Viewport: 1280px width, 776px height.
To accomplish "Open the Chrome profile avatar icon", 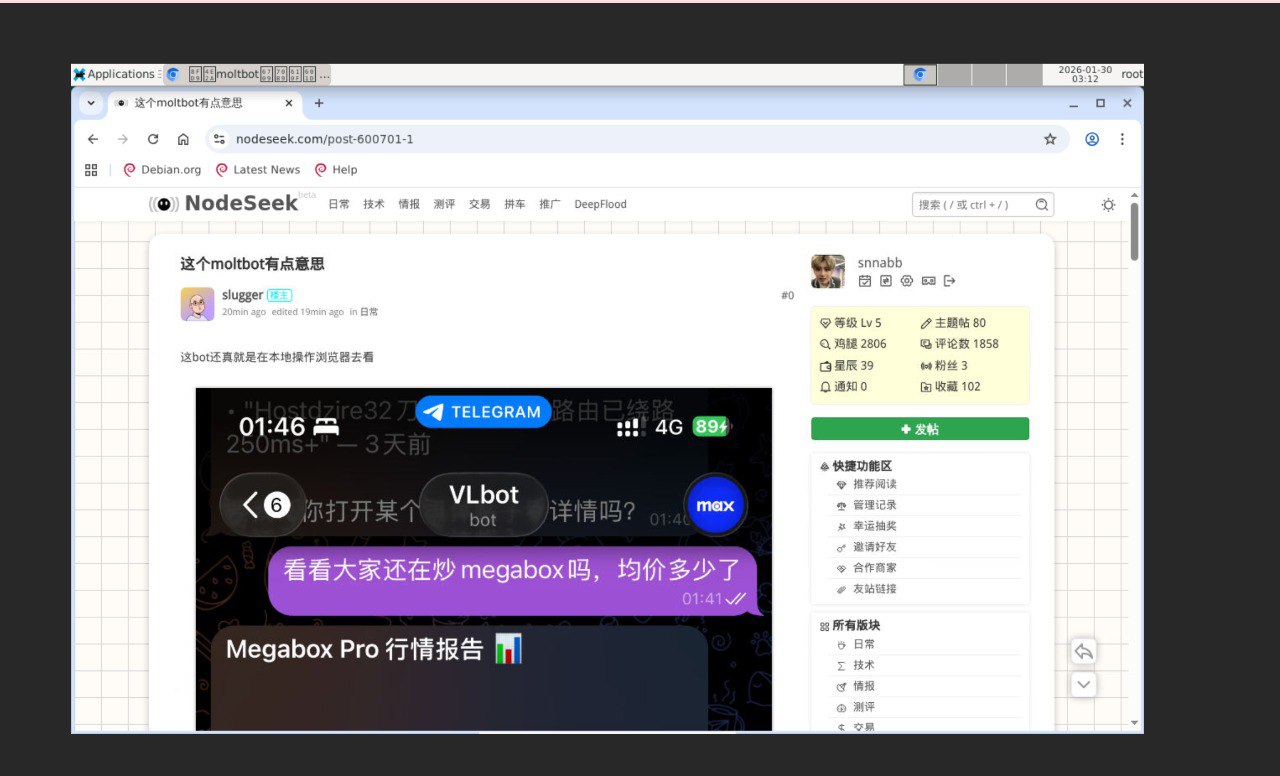I will pos(1092,139).
